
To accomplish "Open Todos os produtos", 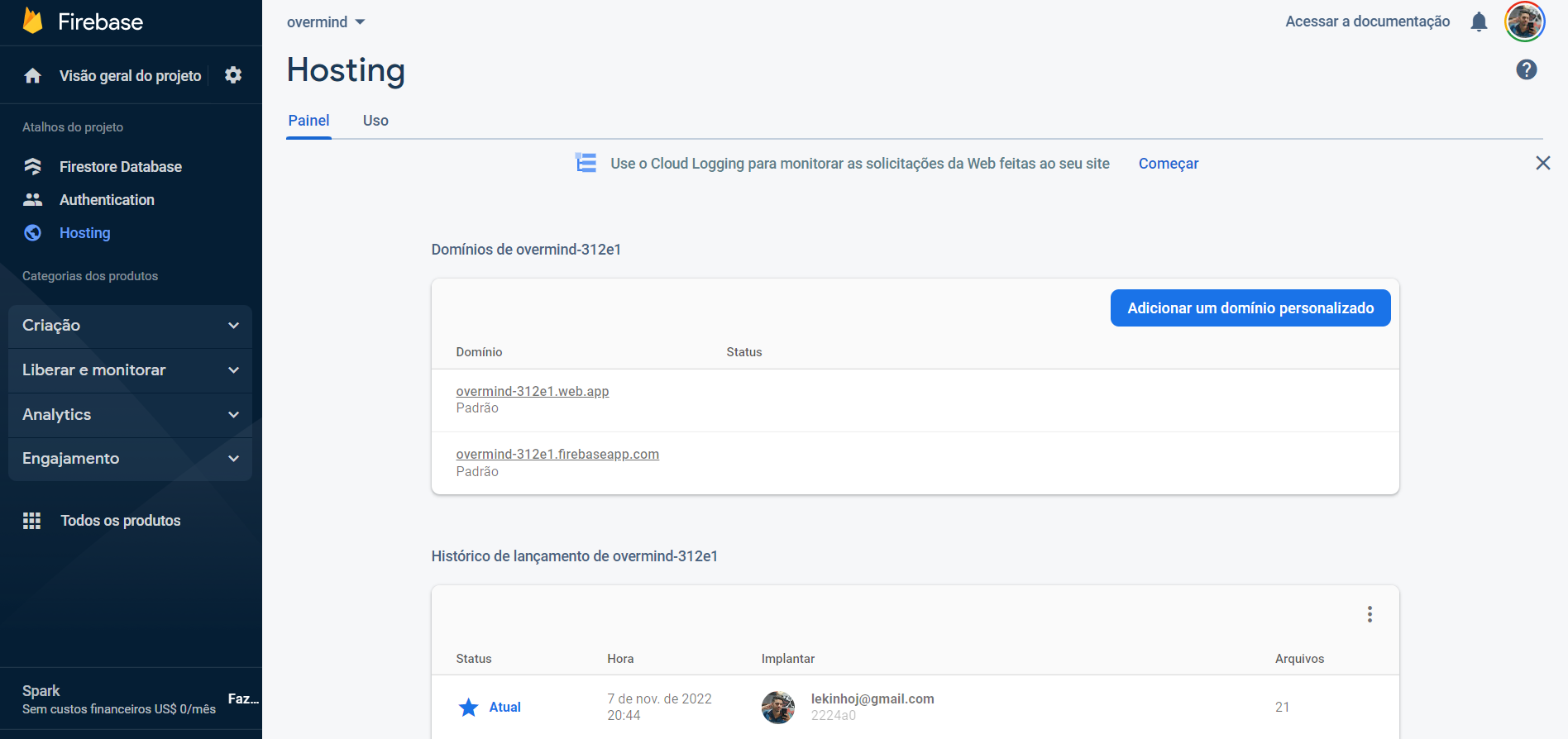I will pyautogui.click(x=120, y=521).
